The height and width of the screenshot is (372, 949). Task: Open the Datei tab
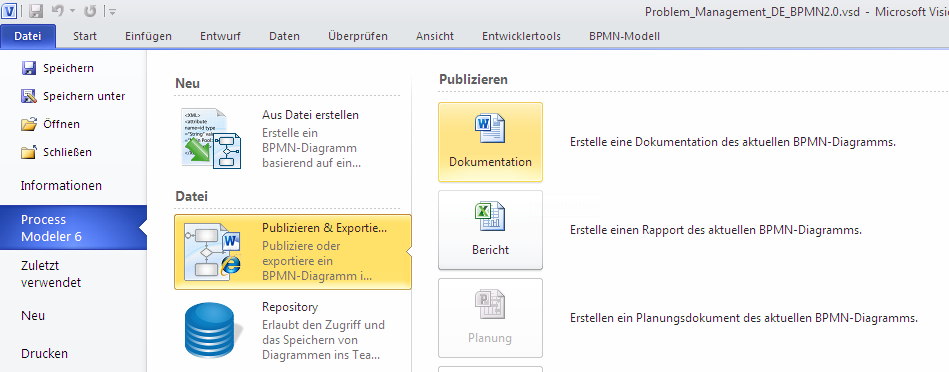click(x=28, y=36)
